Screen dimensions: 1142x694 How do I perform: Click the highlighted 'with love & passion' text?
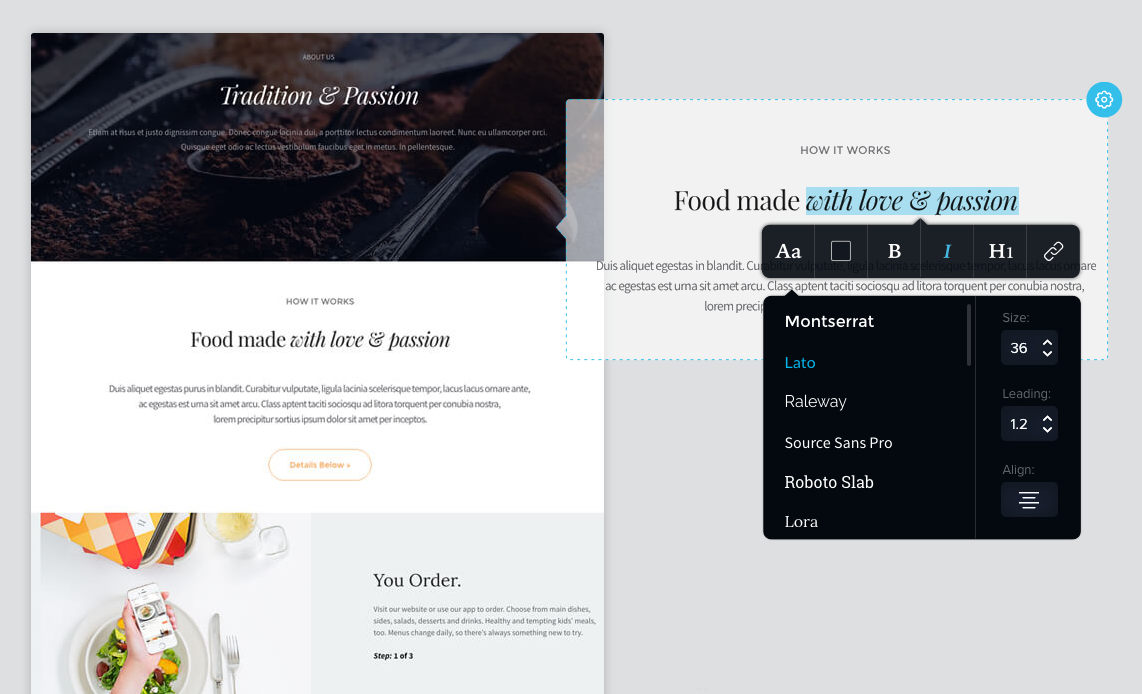[x=912, y=201]
